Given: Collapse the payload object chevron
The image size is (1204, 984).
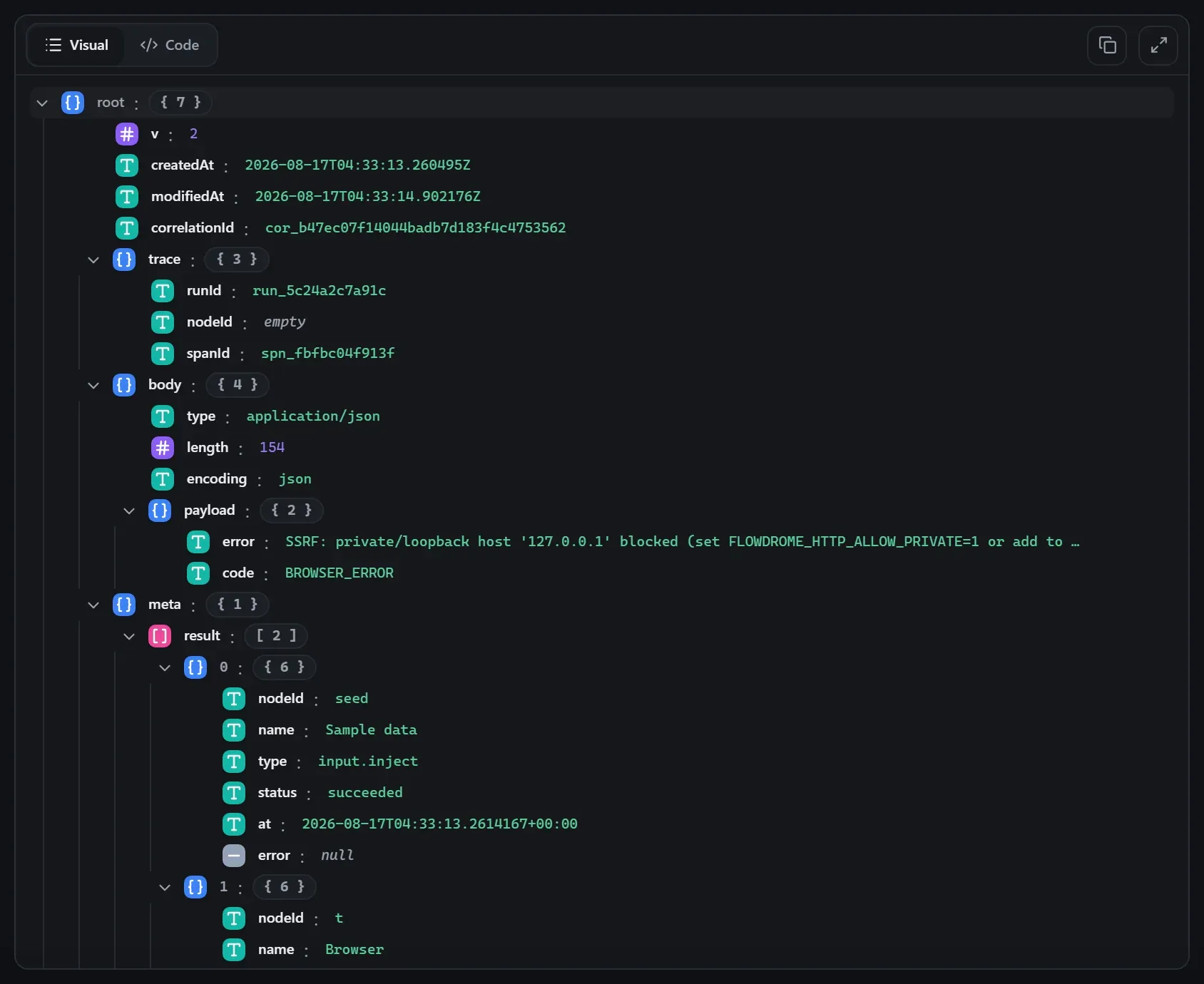Looking at the screenshot, I should click(x=129, y=511).
